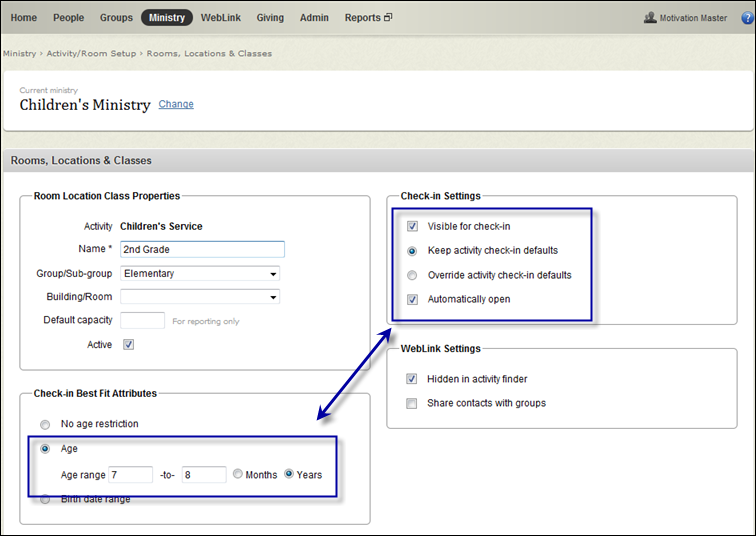Select Override activity check-in defaults

(x=412, y=275)
